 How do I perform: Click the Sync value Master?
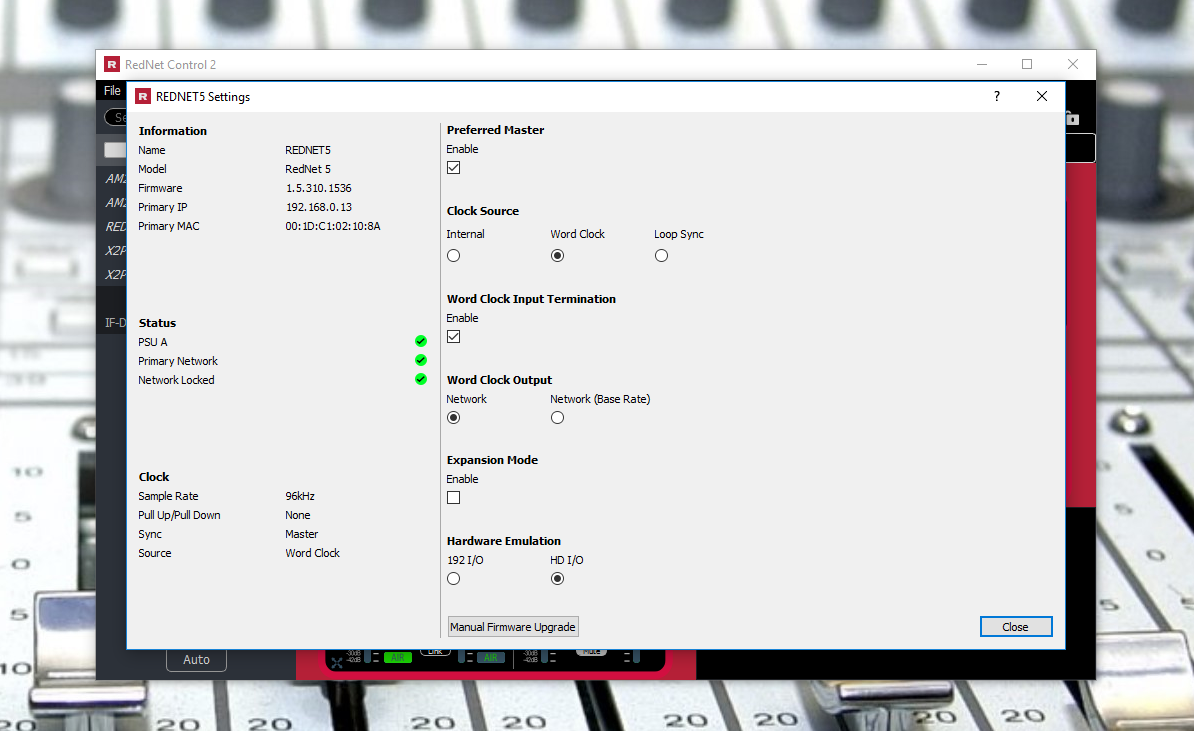[x=302, y=534]
